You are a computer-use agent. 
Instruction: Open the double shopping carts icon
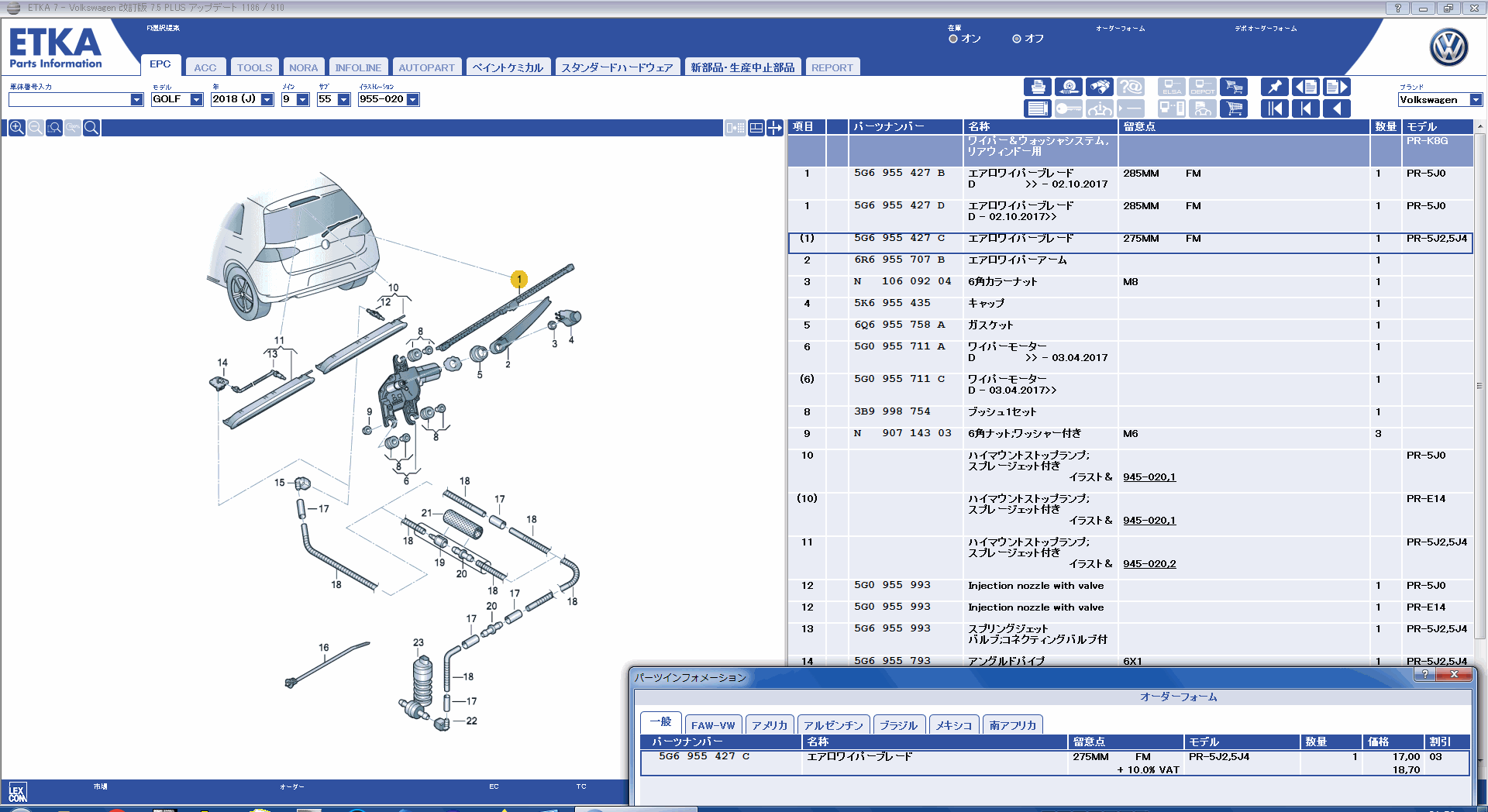pos(1234,87)
